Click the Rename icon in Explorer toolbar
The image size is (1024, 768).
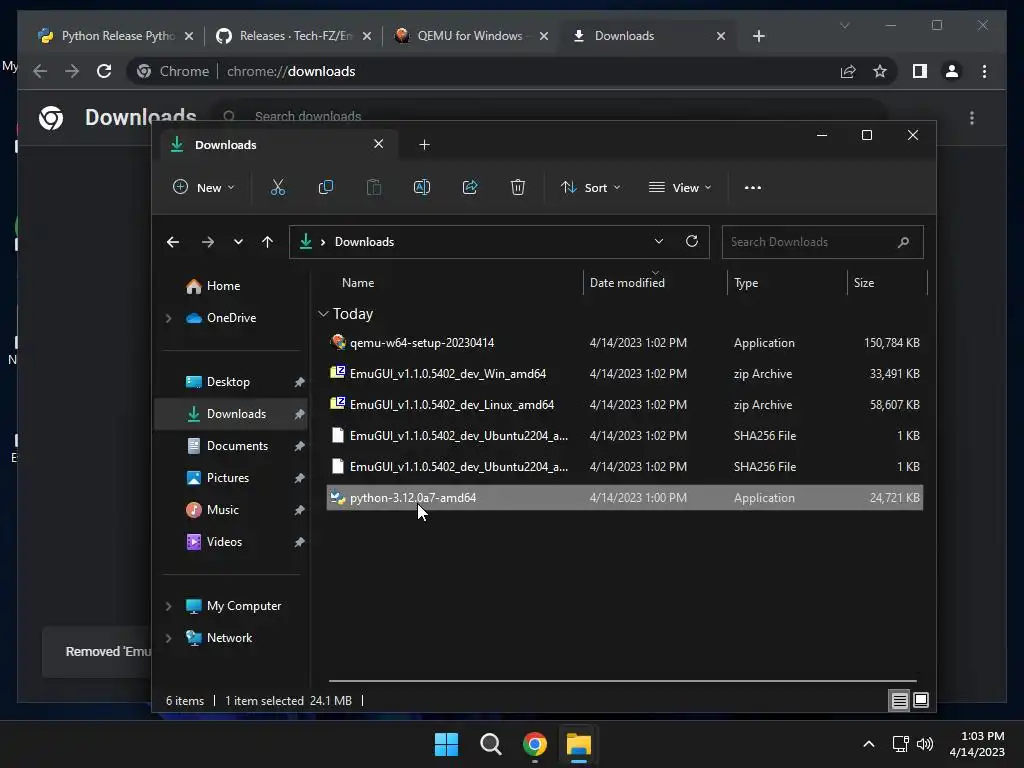[x=422, y=187]
